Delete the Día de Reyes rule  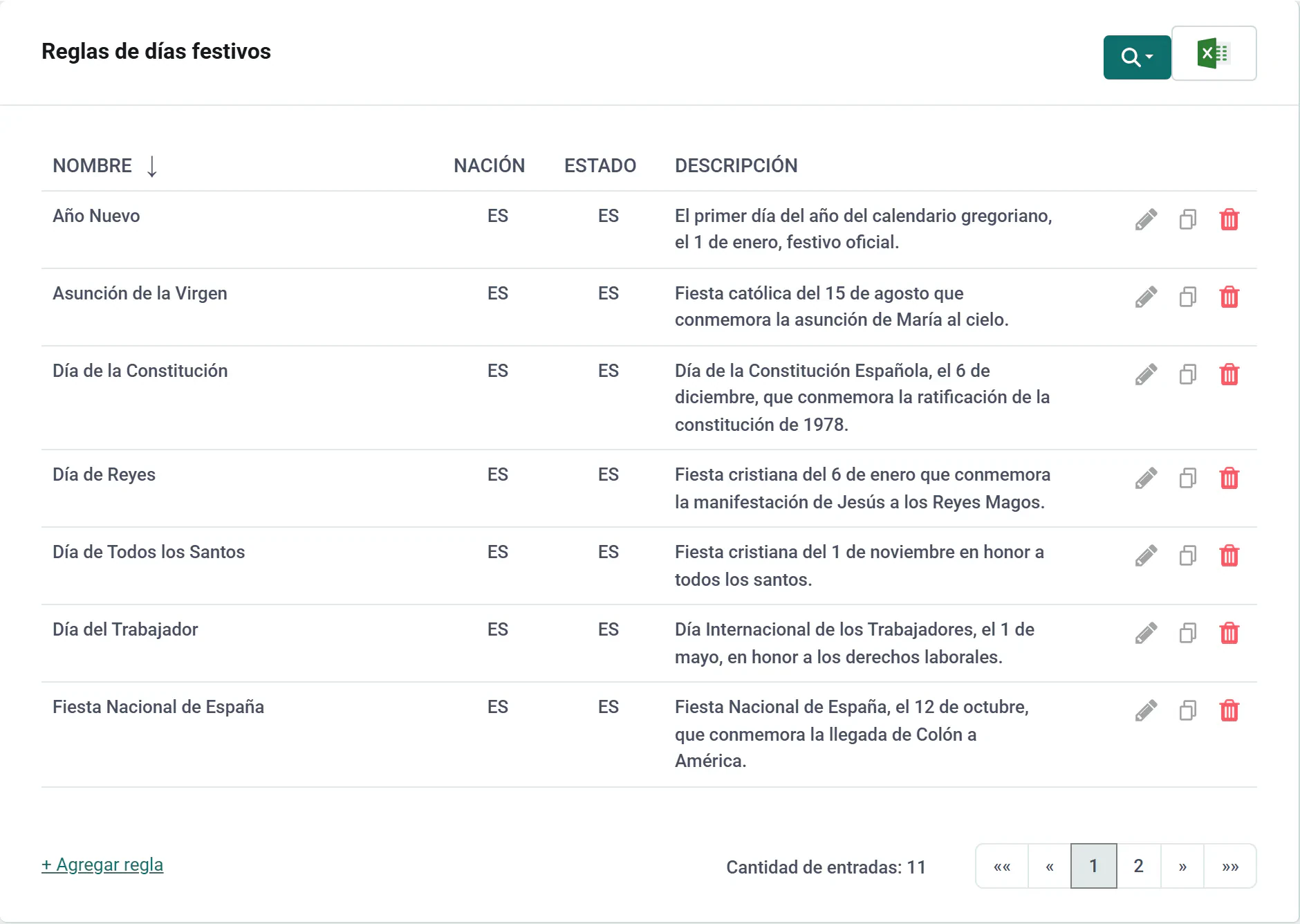point(1229,479)
